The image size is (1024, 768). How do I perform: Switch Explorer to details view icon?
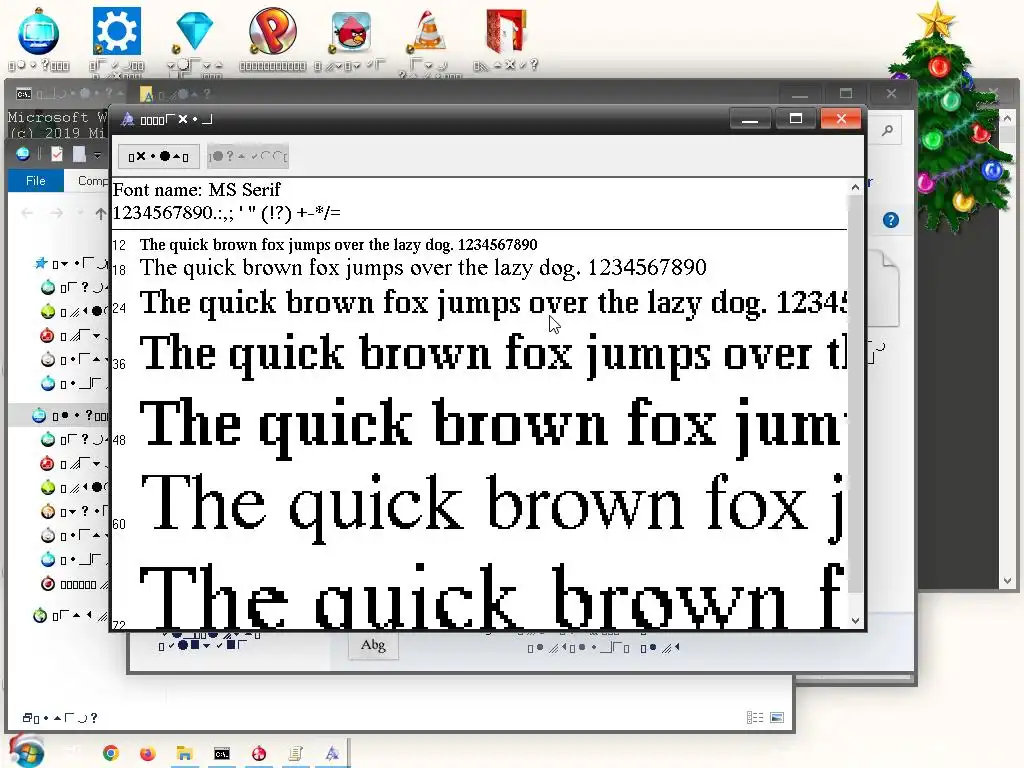tap(755, 718)
